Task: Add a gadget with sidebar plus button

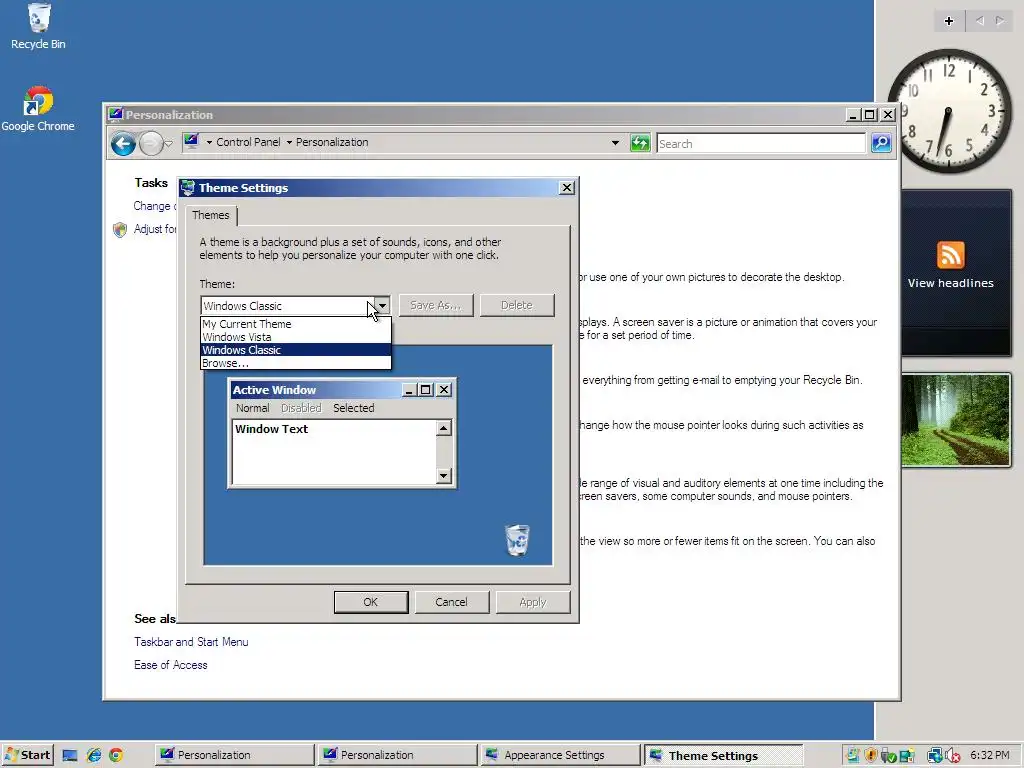Action: tap(949, 21)
